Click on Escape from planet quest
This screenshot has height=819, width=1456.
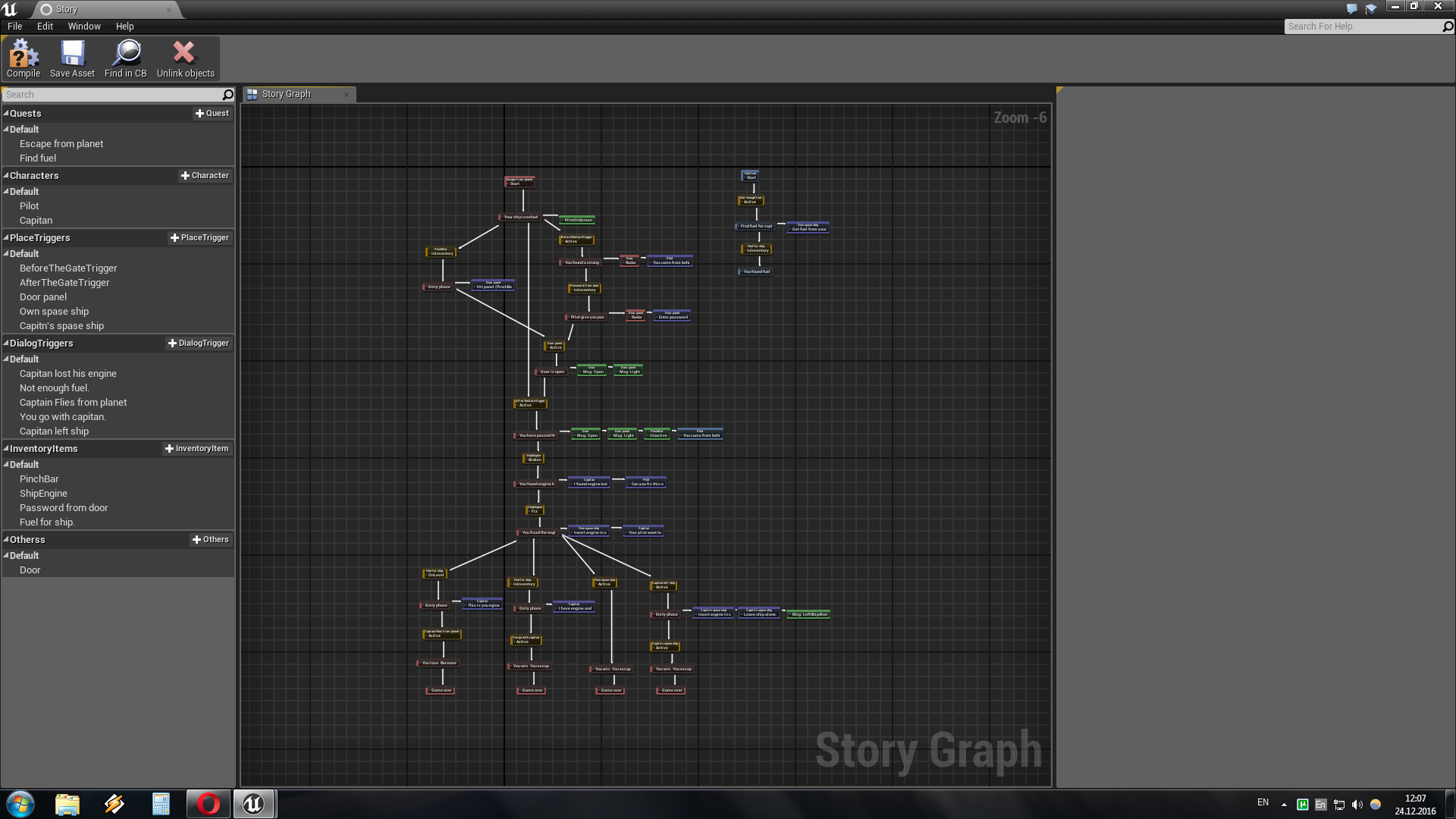pos(61,144)
